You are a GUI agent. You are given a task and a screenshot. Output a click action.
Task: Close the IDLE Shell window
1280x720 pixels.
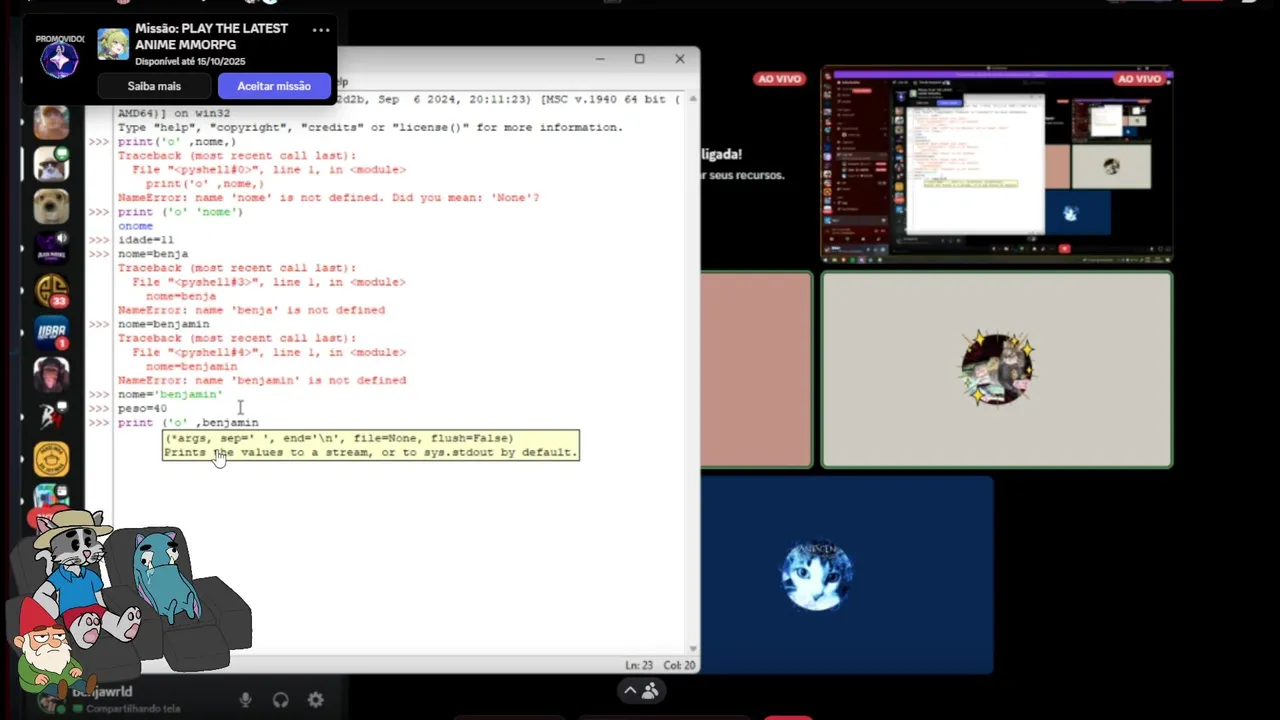point(680,59)
